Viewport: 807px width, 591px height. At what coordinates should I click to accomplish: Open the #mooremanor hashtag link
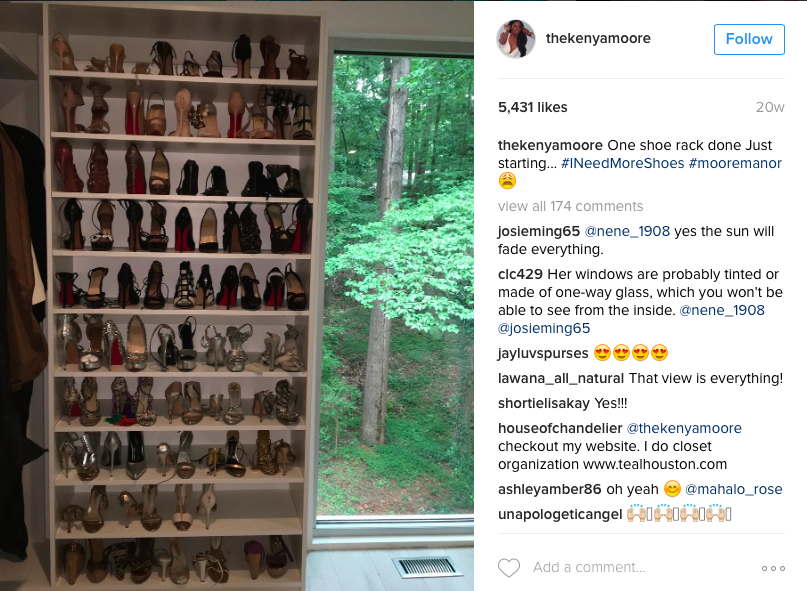(x=735, y=163)
